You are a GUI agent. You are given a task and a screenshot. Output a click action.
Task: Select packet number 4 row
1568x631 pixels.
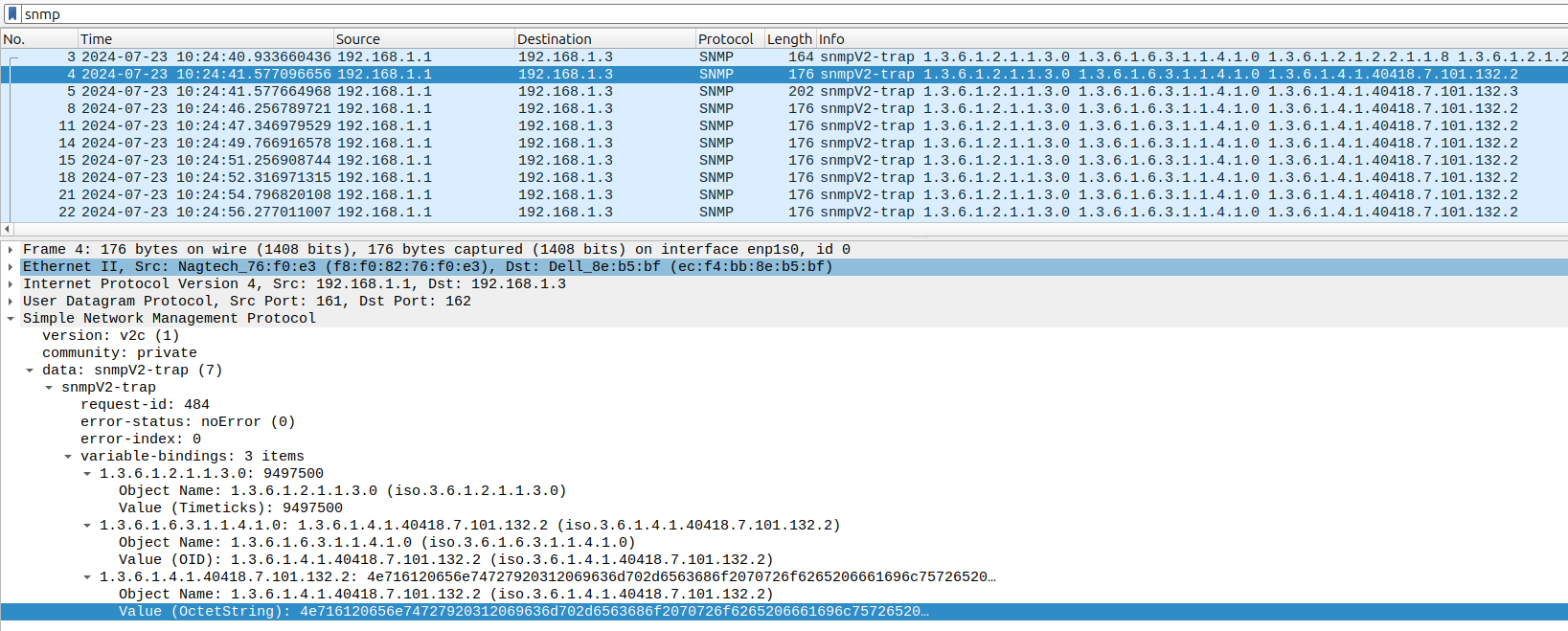(x=784, y=74)
